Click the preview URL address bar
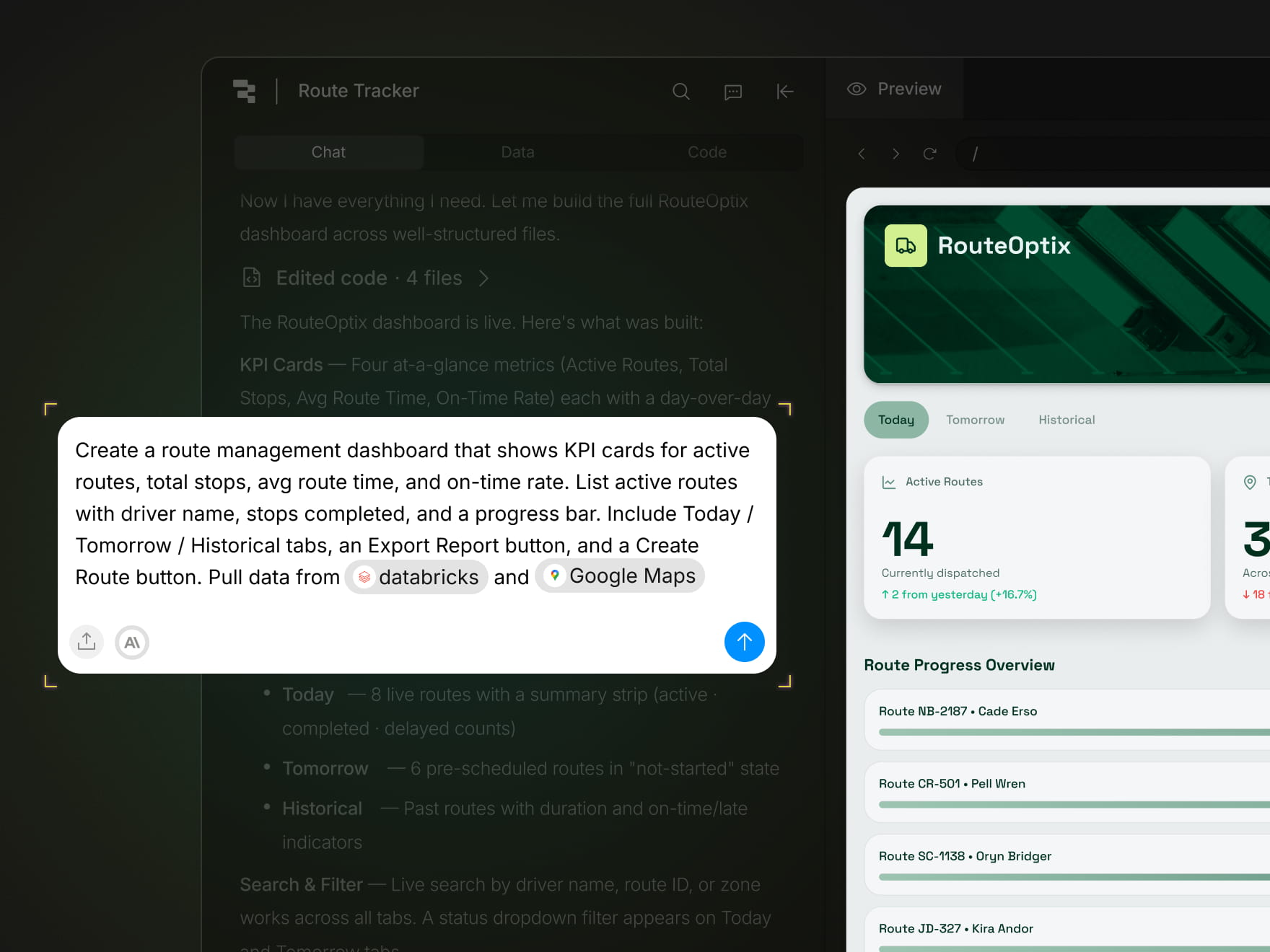Screen dimensions: 1270x952 [1114, 154]
